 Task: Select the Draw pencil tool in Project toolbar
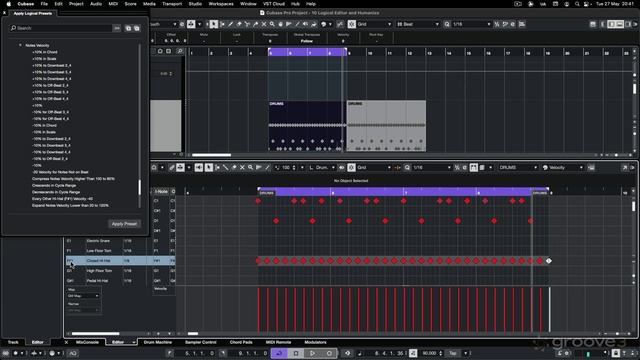pyautogui.click(x=231, y=24)
